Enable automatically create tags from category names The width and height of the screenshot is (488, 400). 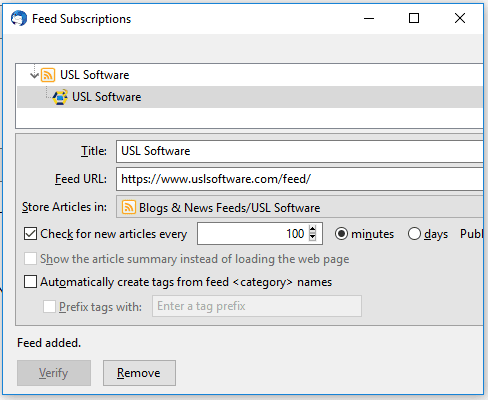pyautogui.click(x=30, y=282)
